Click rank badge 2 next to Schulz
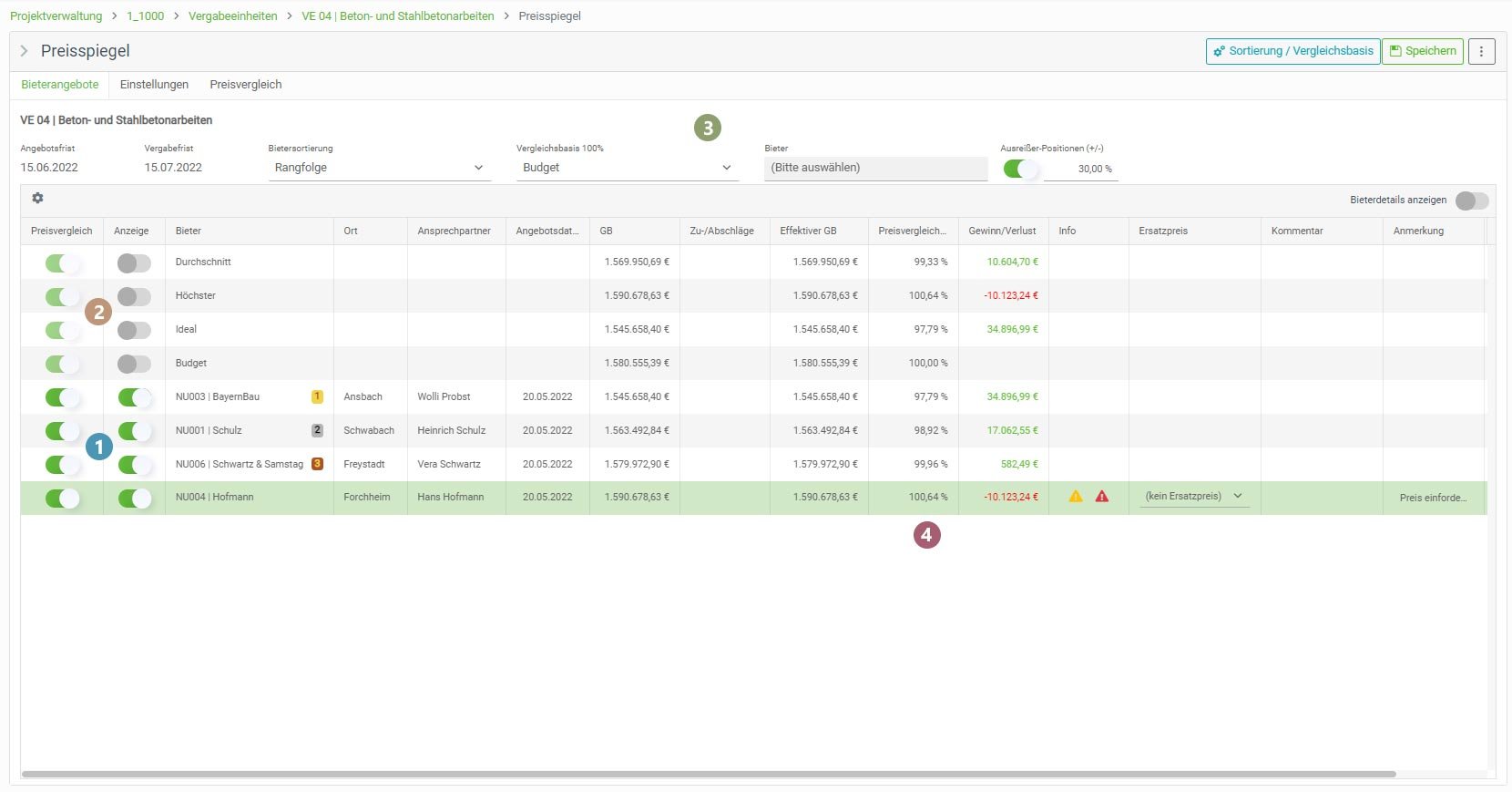1512x792 pixels. [317, 430]
